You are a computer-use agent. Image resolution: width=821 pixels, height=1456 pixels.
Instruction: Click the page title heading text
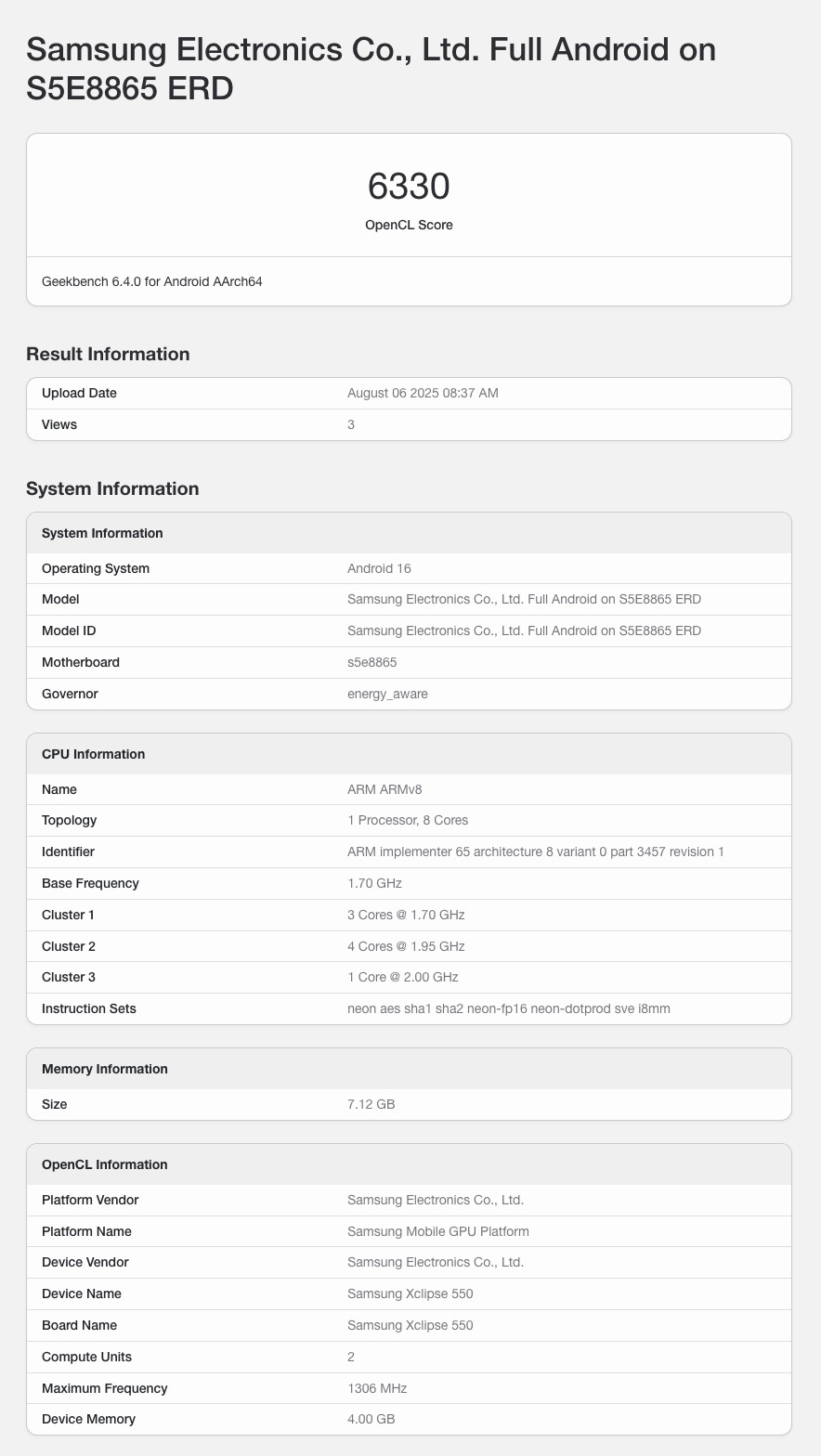click(x=371, y=68)
